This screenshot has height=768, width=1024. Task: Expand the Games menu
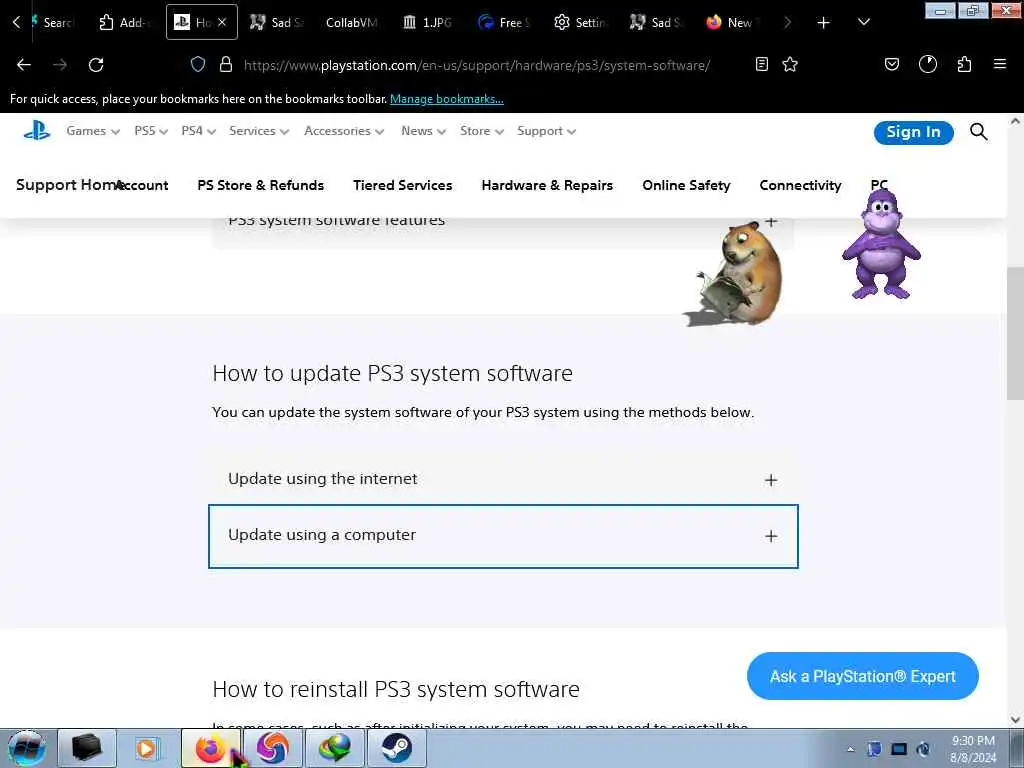click(93, 131)
